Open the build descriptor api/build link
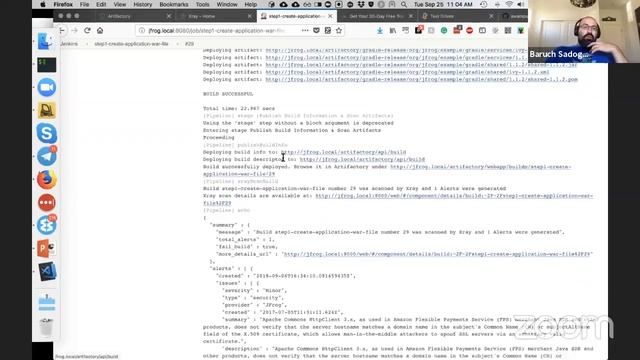This screenshot has height=360, width=640. [x=362, y=160]
